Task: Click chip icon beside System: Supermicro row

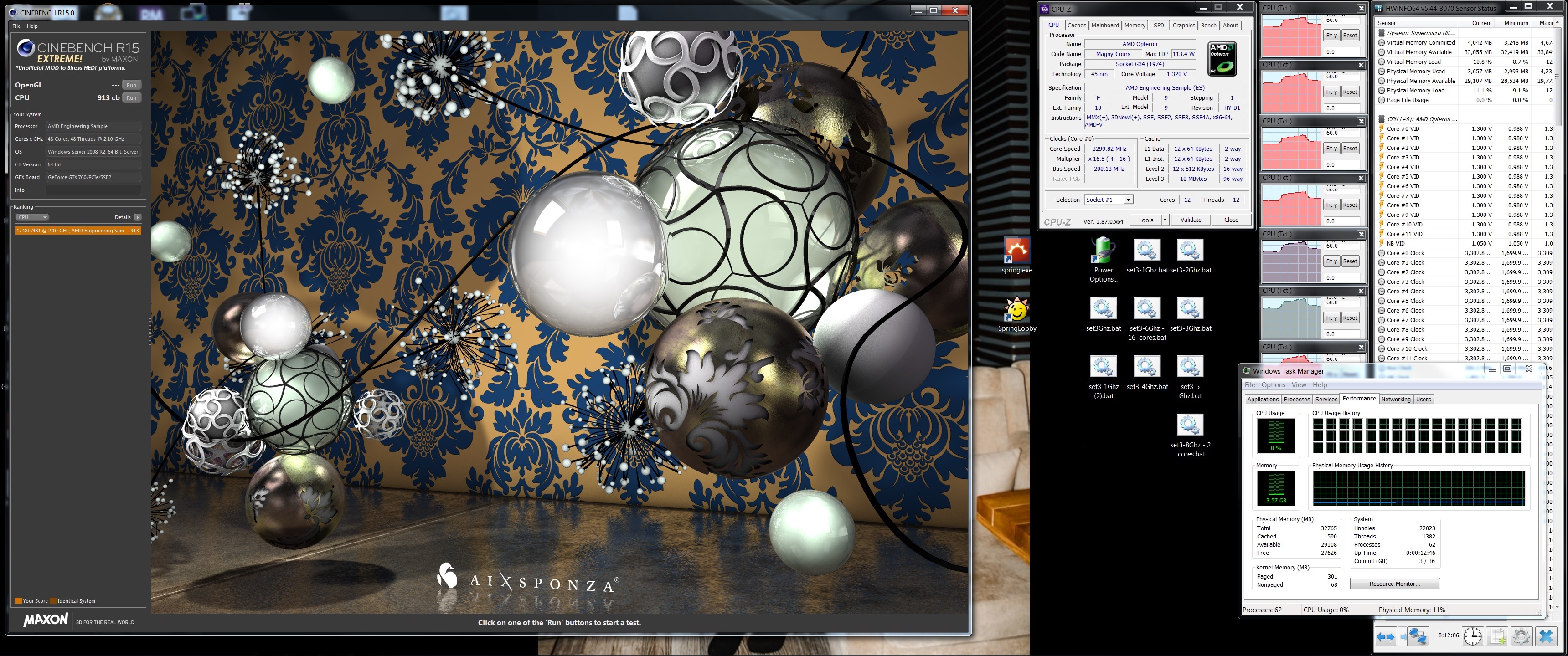Action: 1382,33
